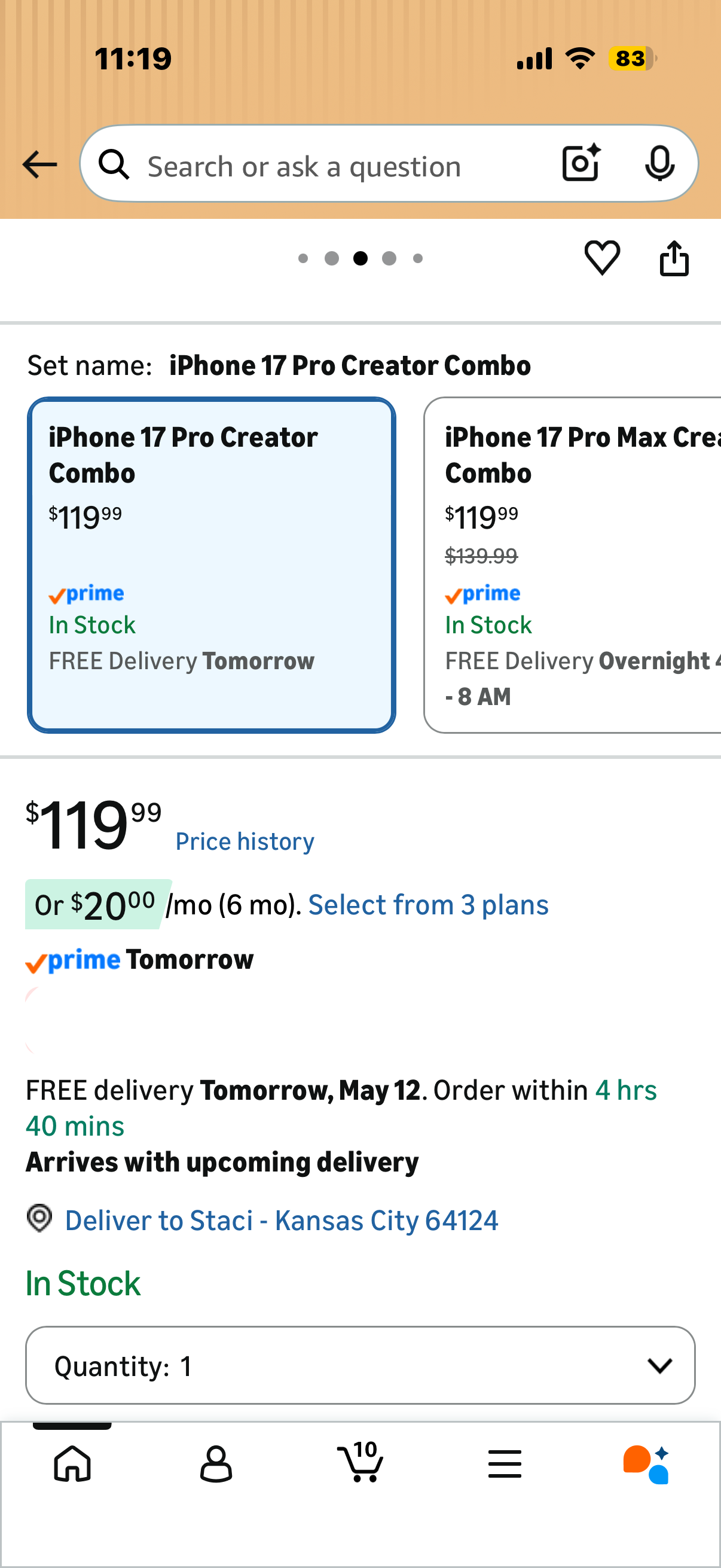Image resolution: width=721 pixels, height=1568 pixels.
Task: Add item to wishlist heart icon
Action: [603, 258]
